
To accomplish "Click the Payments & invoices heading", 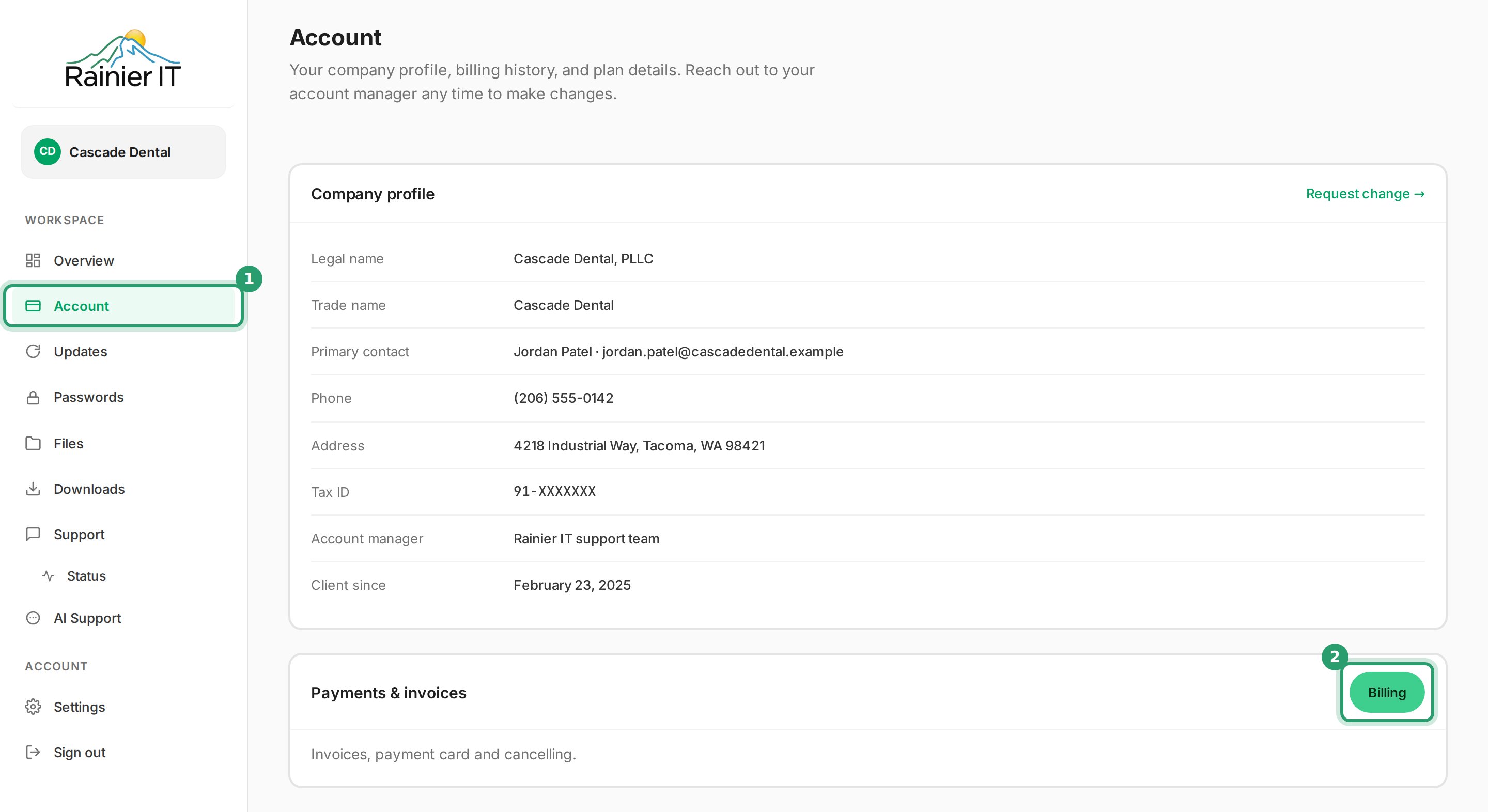I will pyautogui.click(x=388, y=693).
